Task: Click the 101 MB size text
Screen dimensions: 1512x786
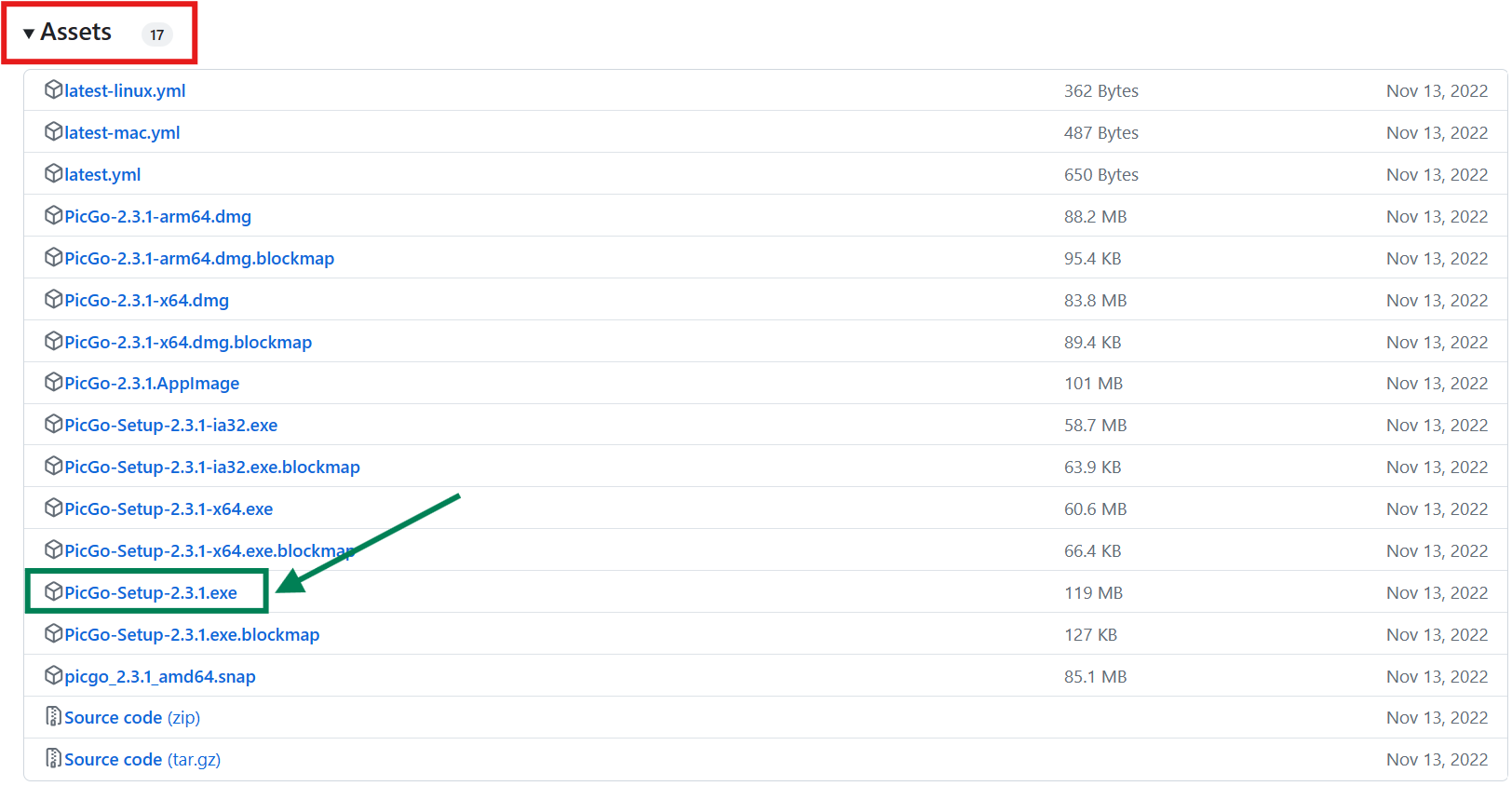Action: pos(1094,383)
